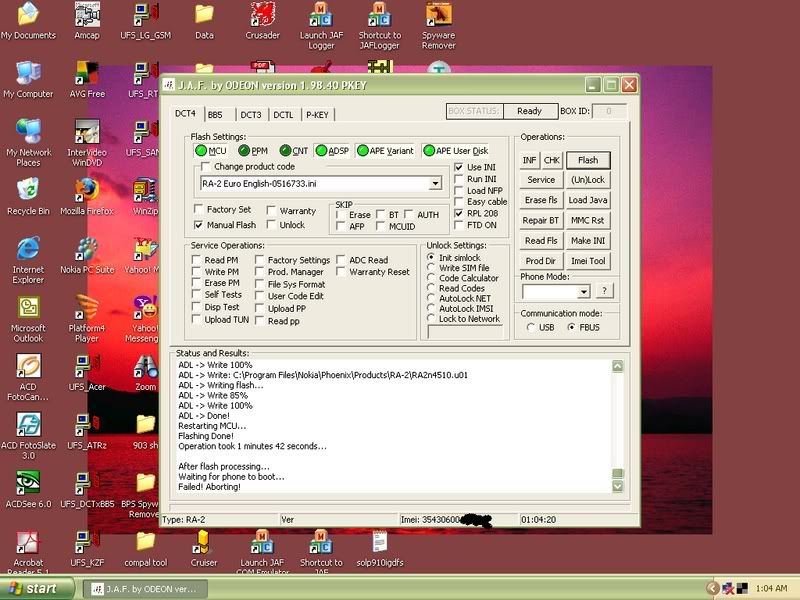Toggle the PPM flash file button

point(253,151)
